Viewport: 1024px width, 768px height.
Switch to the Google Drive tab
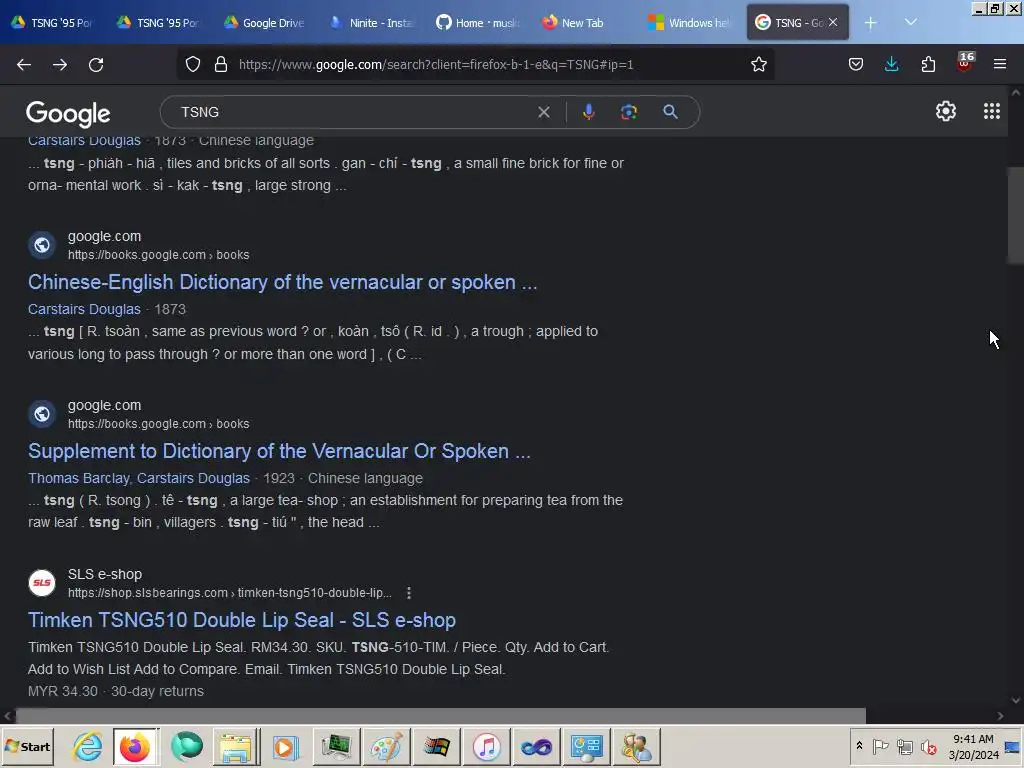(264, 23)
